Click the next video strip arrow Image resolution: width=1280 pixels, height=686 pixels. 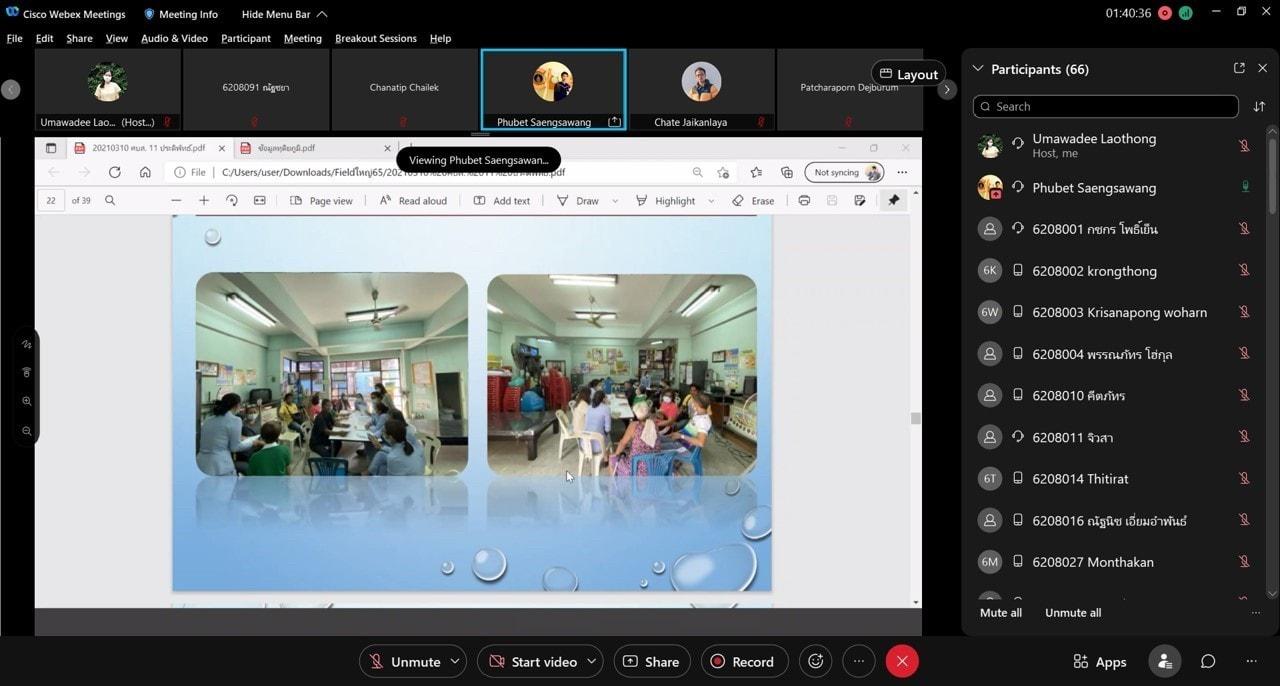click(947, 89)
